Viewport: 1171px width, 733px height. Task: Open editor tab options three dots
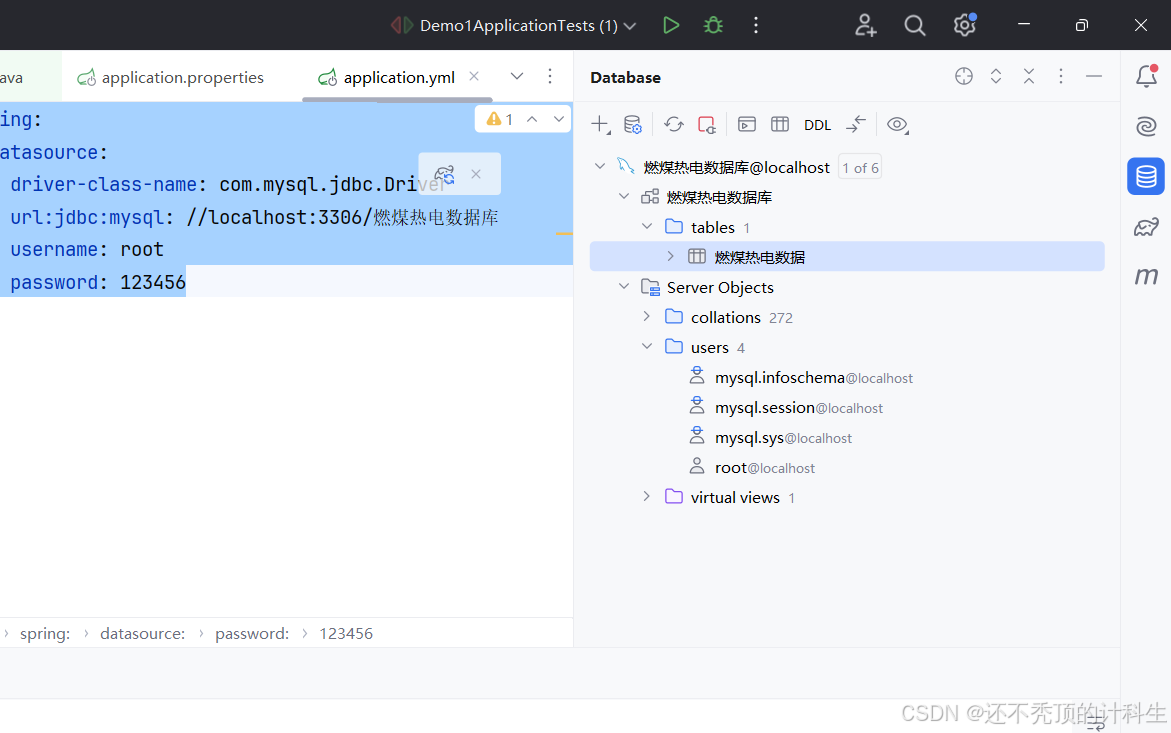point(550,76)
